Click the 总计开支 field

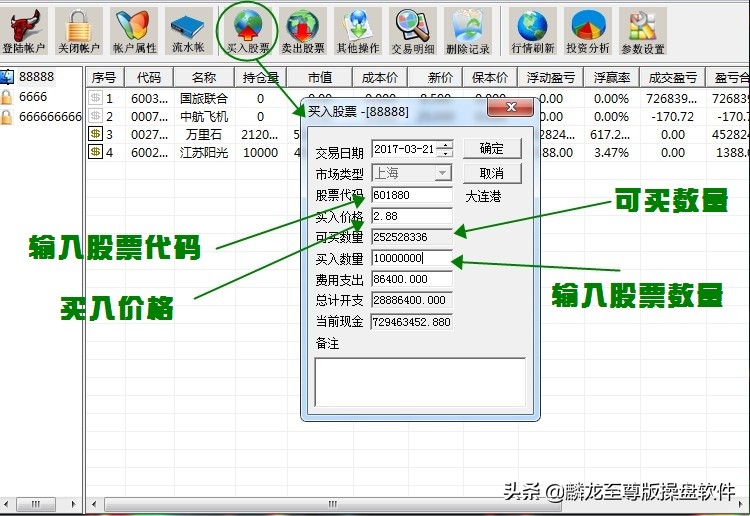point(411,300)
